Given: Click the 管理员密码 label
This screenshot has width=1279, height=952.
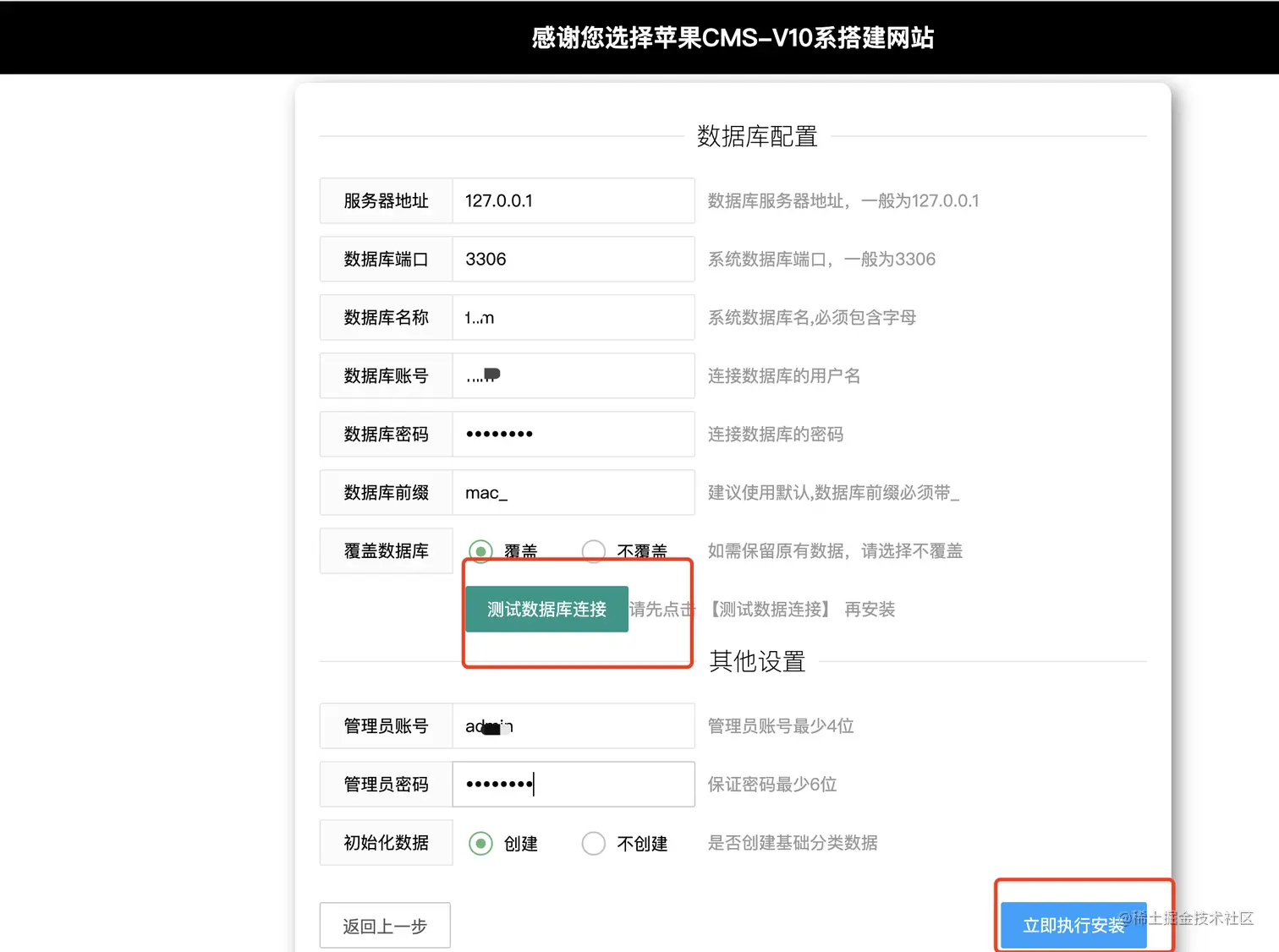Looking at the screenshot, I should click(387, 784).
